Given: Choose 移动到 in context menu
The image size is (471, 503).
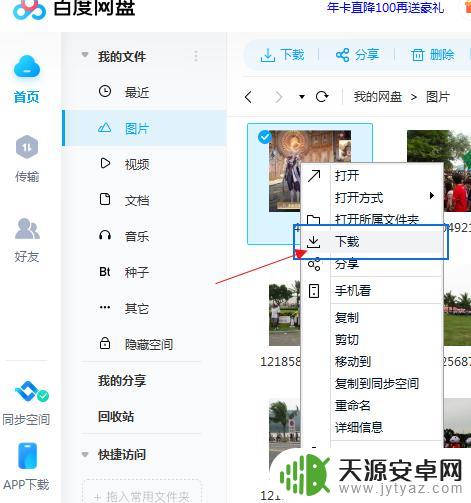Looking at the screenshot, I should tap(353, 361).
